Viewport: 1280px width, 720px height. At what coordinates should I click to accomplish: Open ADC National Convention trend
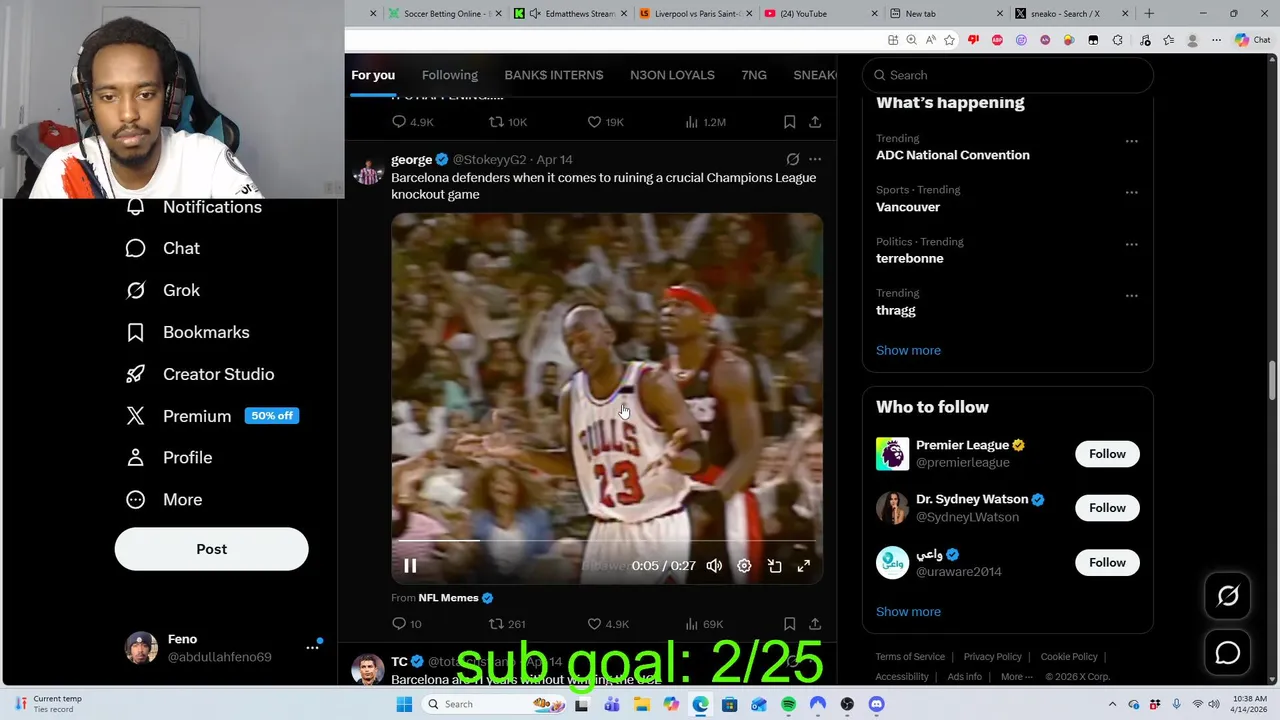click(952, 155)
